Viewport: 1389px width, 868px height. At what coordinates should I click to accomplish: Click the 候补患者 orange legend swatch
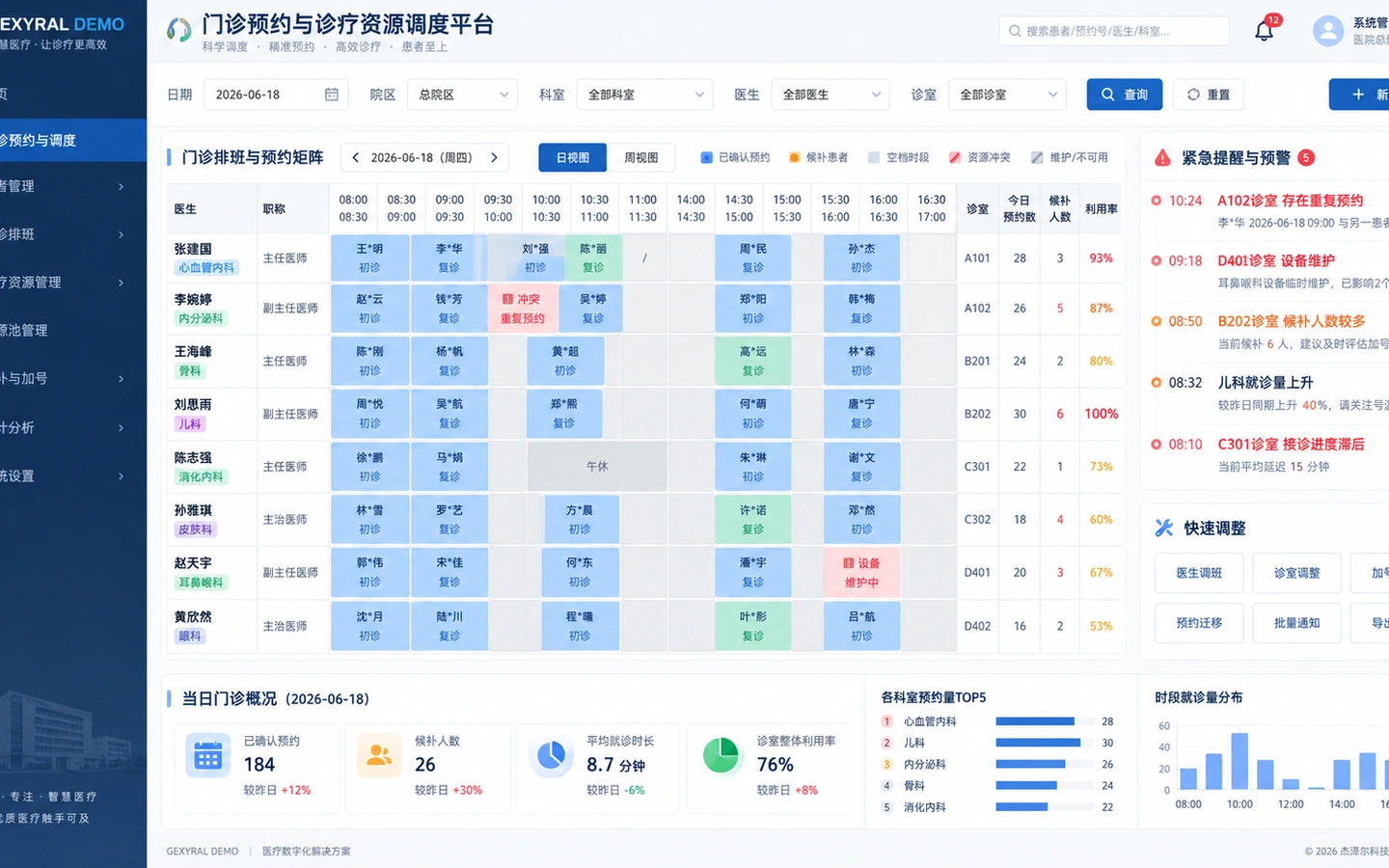[x=794, y=157]
